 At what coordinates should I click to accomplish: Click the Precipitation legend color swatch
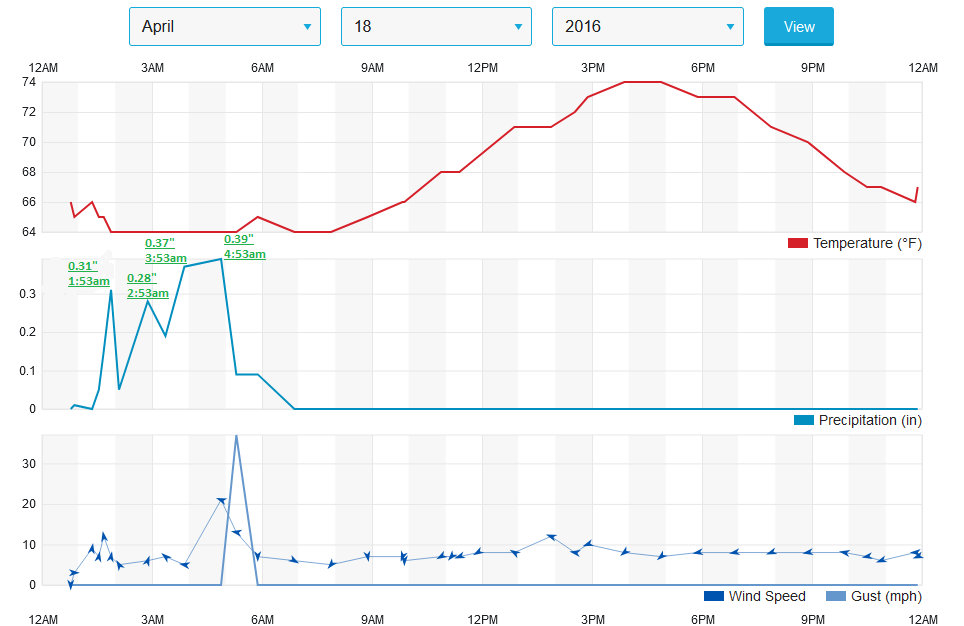[803, 420]
